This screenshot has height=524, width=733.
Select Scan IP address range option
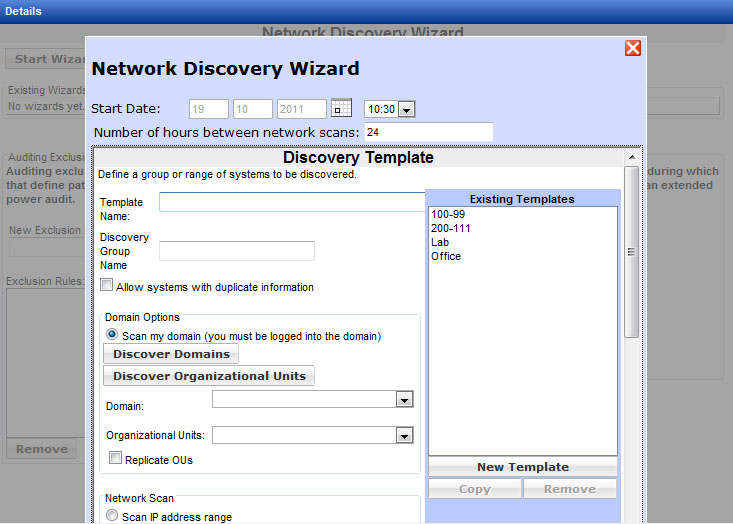(x=112, y=516)
